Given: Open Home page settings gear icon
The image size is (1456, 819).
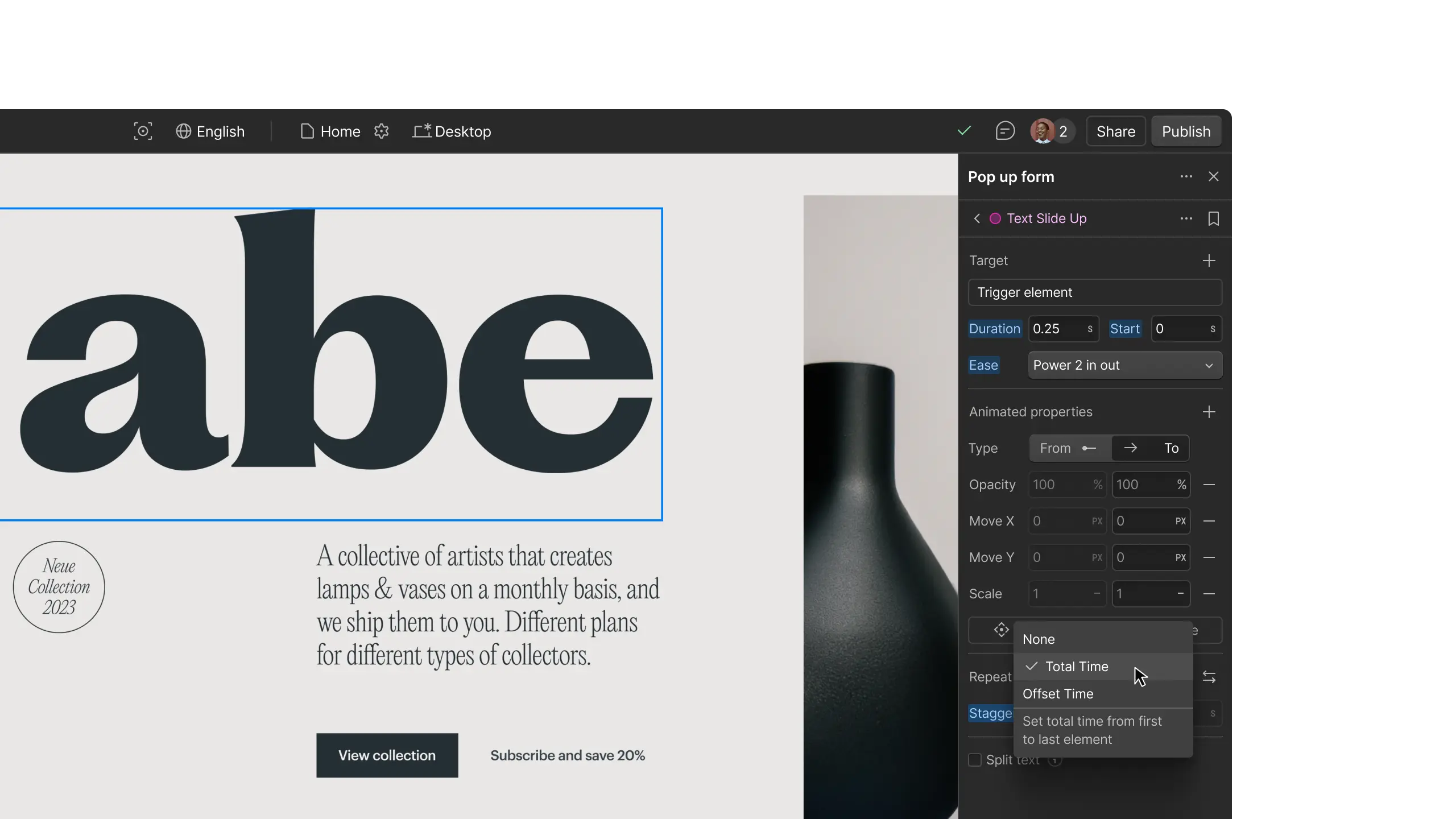Looking at the screenshot, I should coord(382,131).
